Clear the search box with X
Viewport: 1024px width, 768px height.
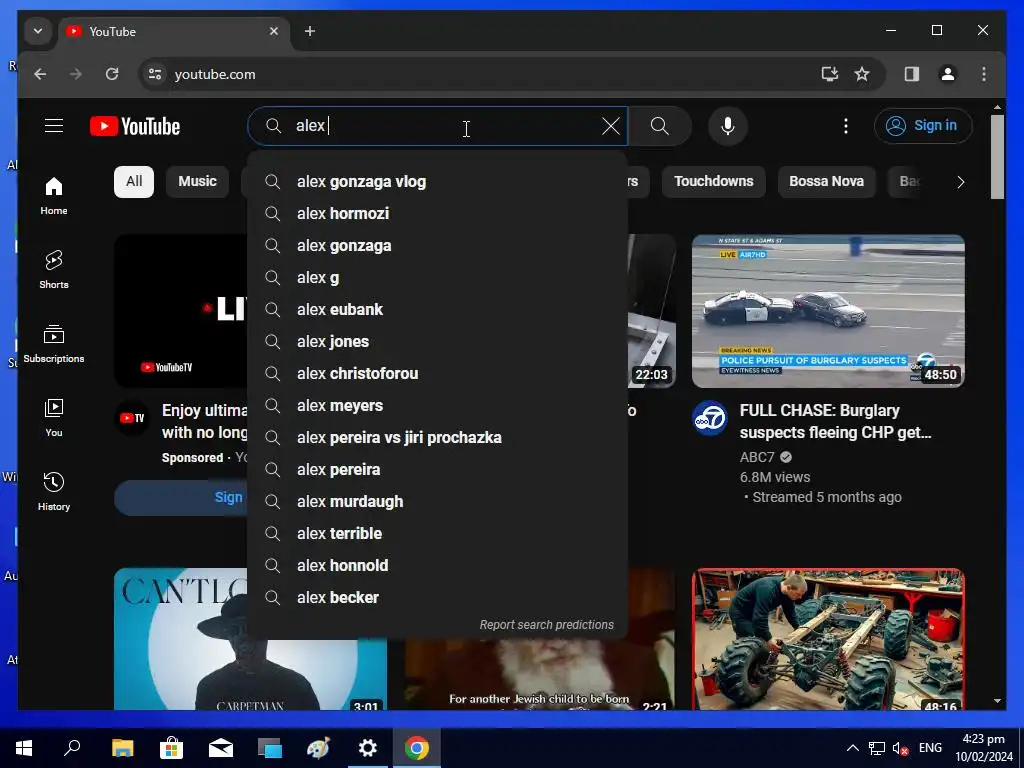click(x=611, y=126)
